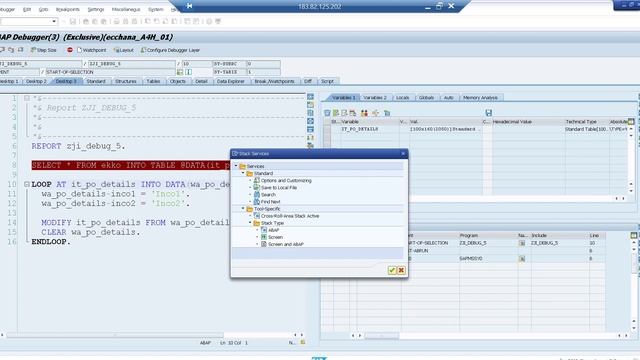The height and width of the screenshot is (360, 640).
Task: Click the START-OF-SELECTION event field
Action: tap(110, 72)
